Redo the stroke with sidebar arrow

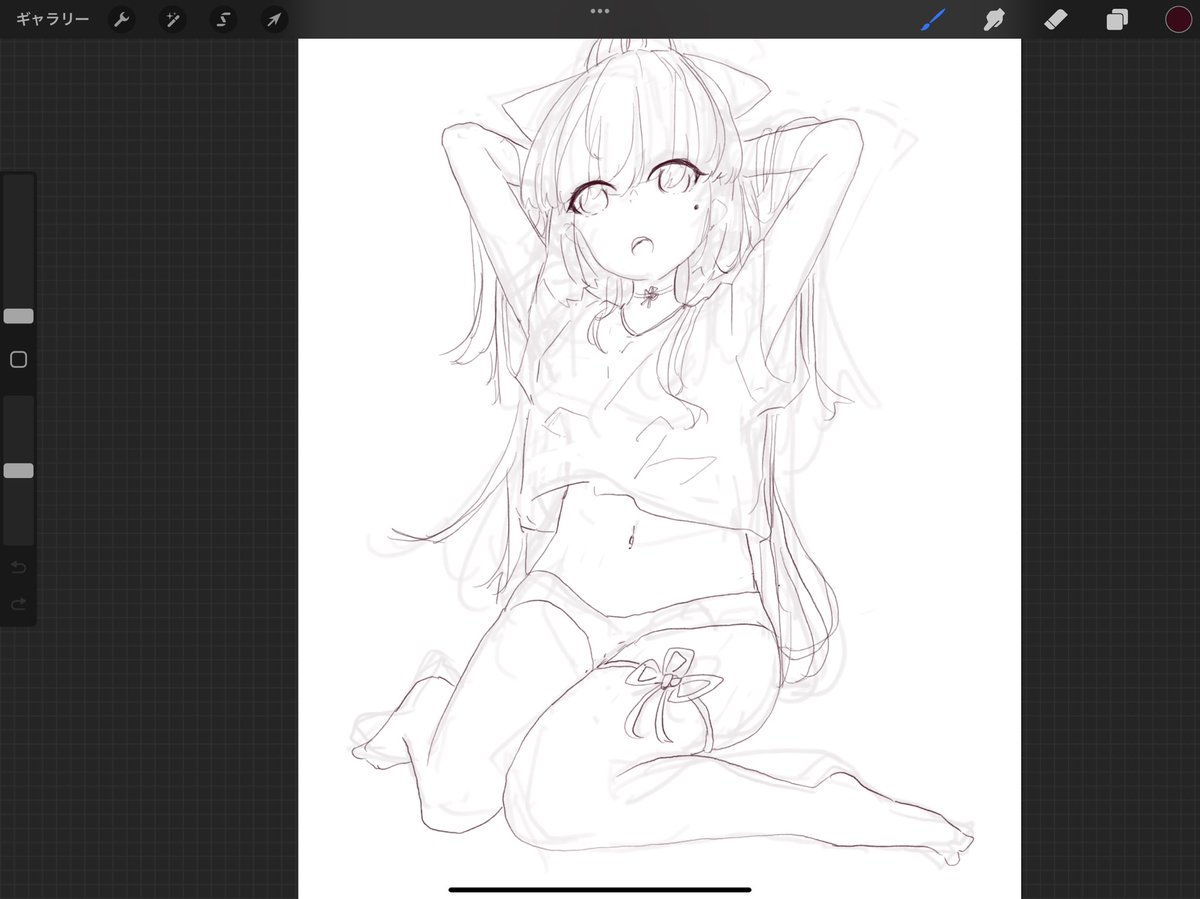click(18, 604)
